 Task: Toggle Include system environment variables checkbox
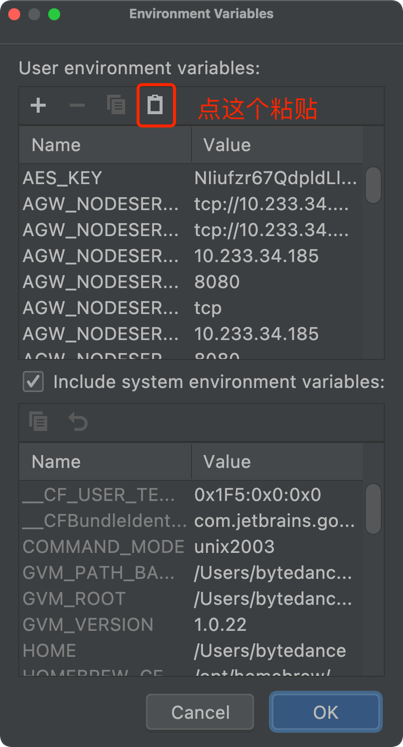point(33,382)
